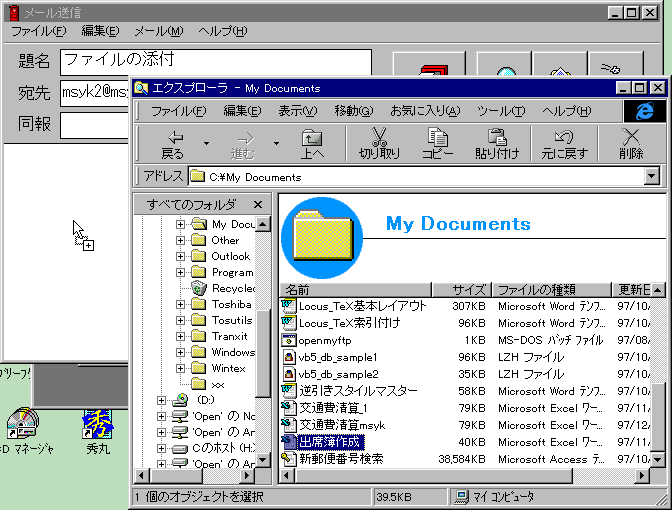672x510 pixels.
Task: Click the Back (戻る) toolbar button
Action: point(173,144)
